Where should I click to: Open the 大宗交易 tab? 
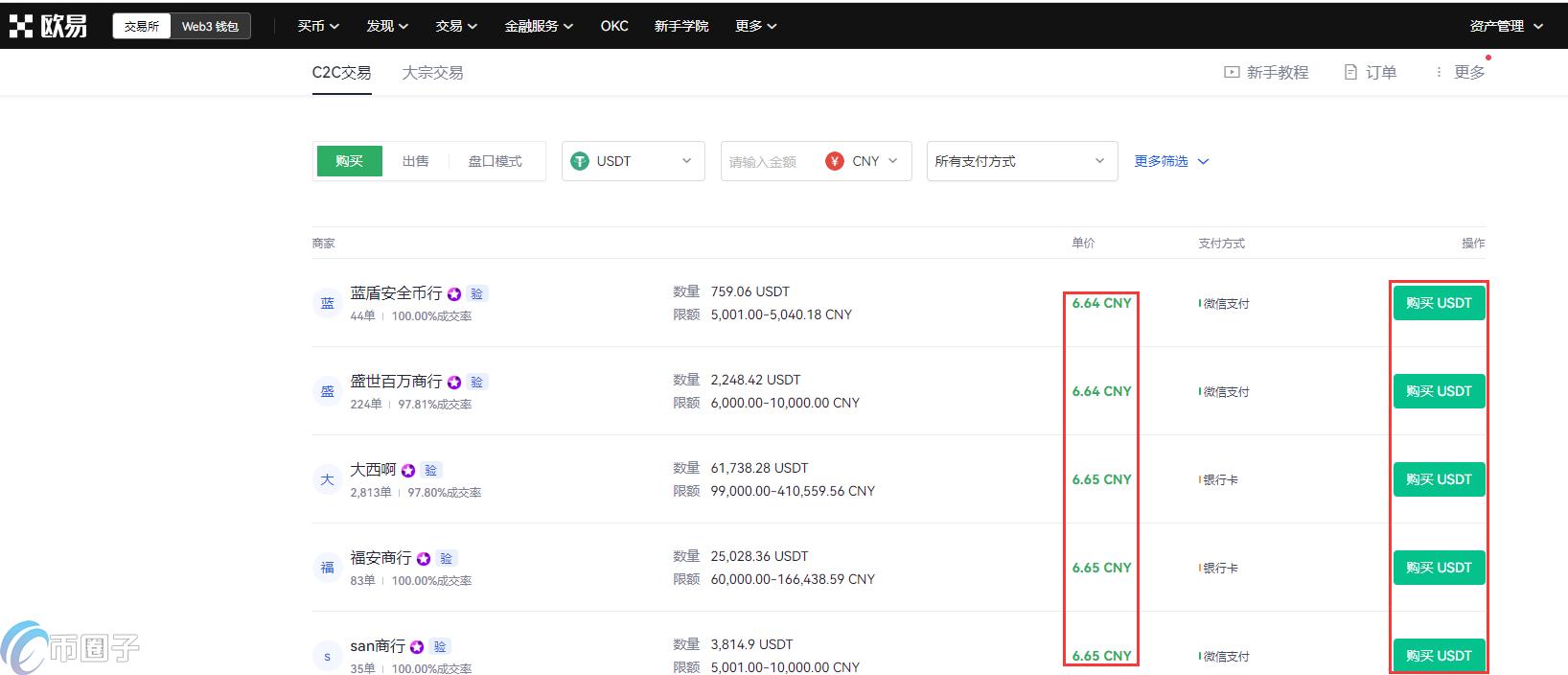432,73
